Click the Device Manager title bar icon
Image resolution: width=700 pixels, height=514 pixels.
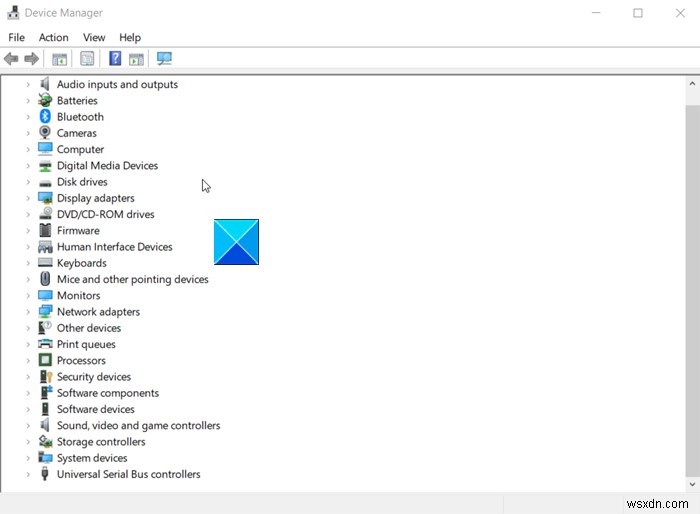13,13
